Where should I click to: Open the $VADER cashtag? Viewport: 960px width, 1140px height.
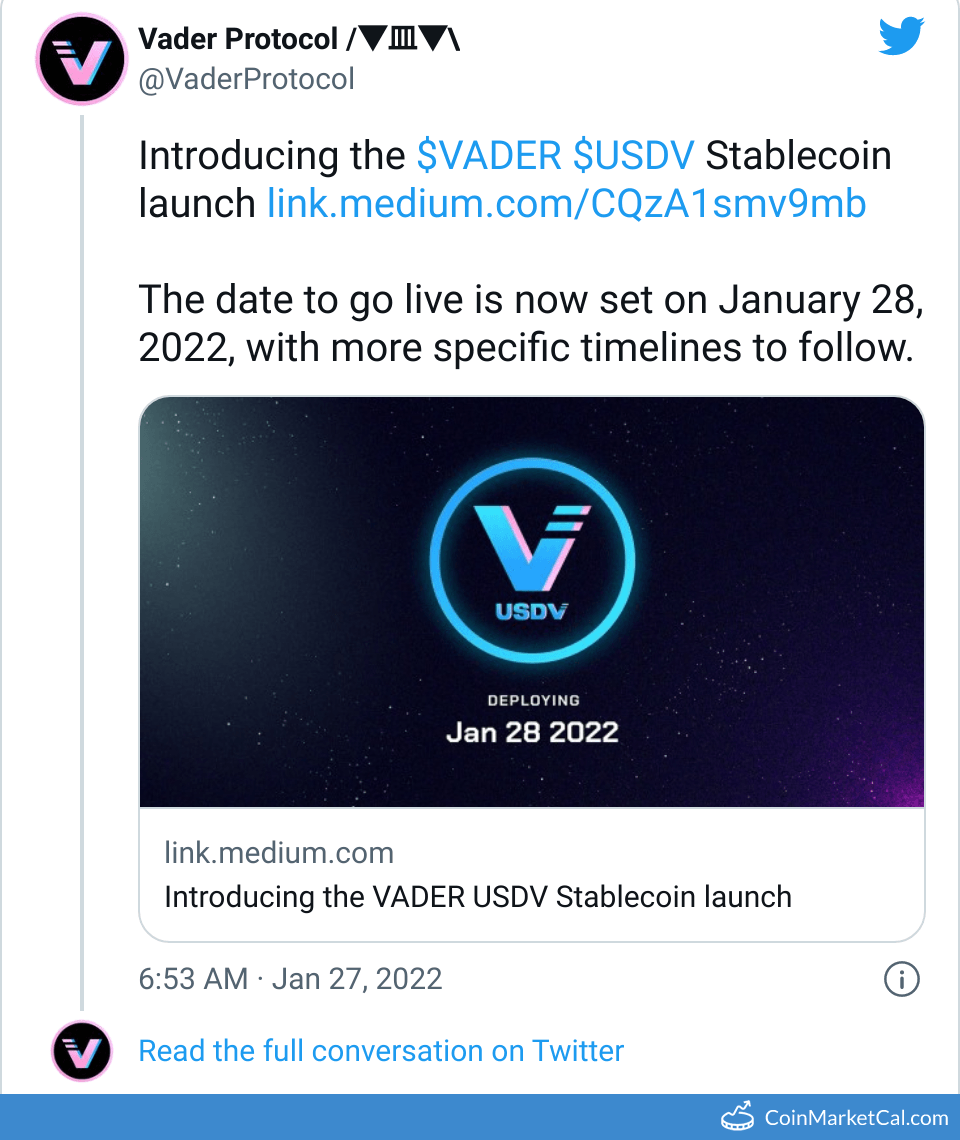point(489,157)
